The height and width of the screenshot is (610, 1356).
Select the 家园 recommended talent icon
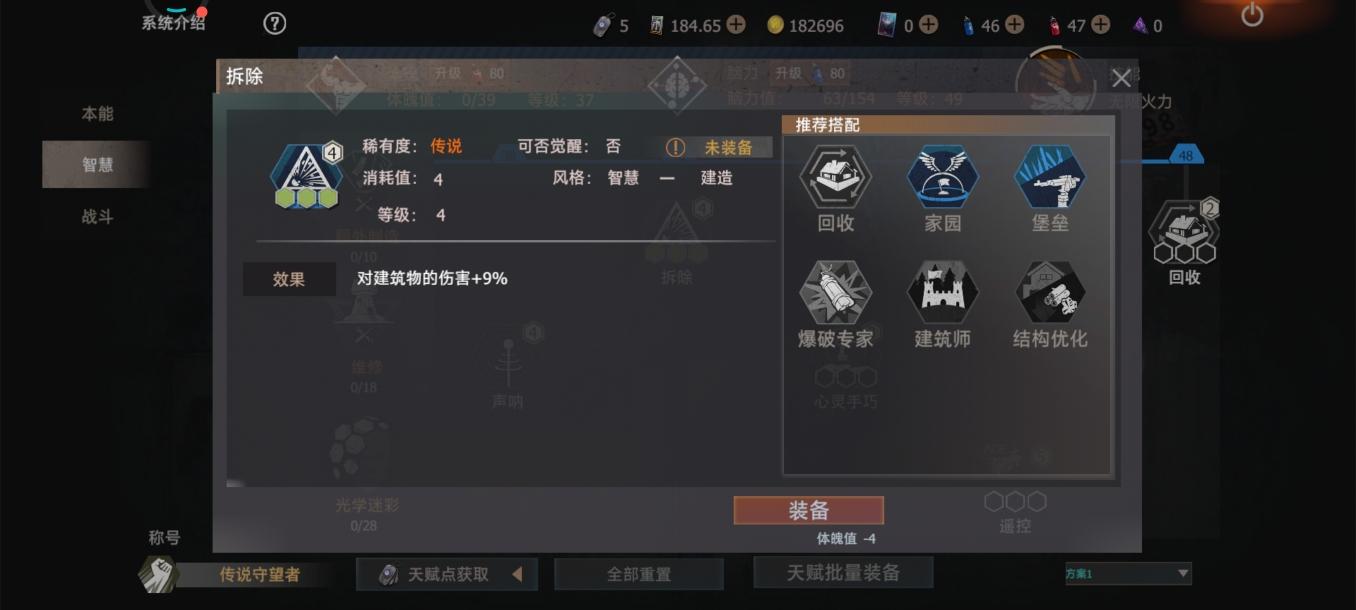943,177
